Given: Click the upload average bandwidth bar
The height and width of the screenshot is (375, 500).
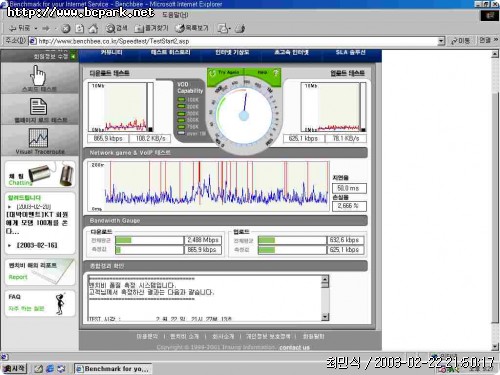Looking at the screenshot, I should coord(292,240).
